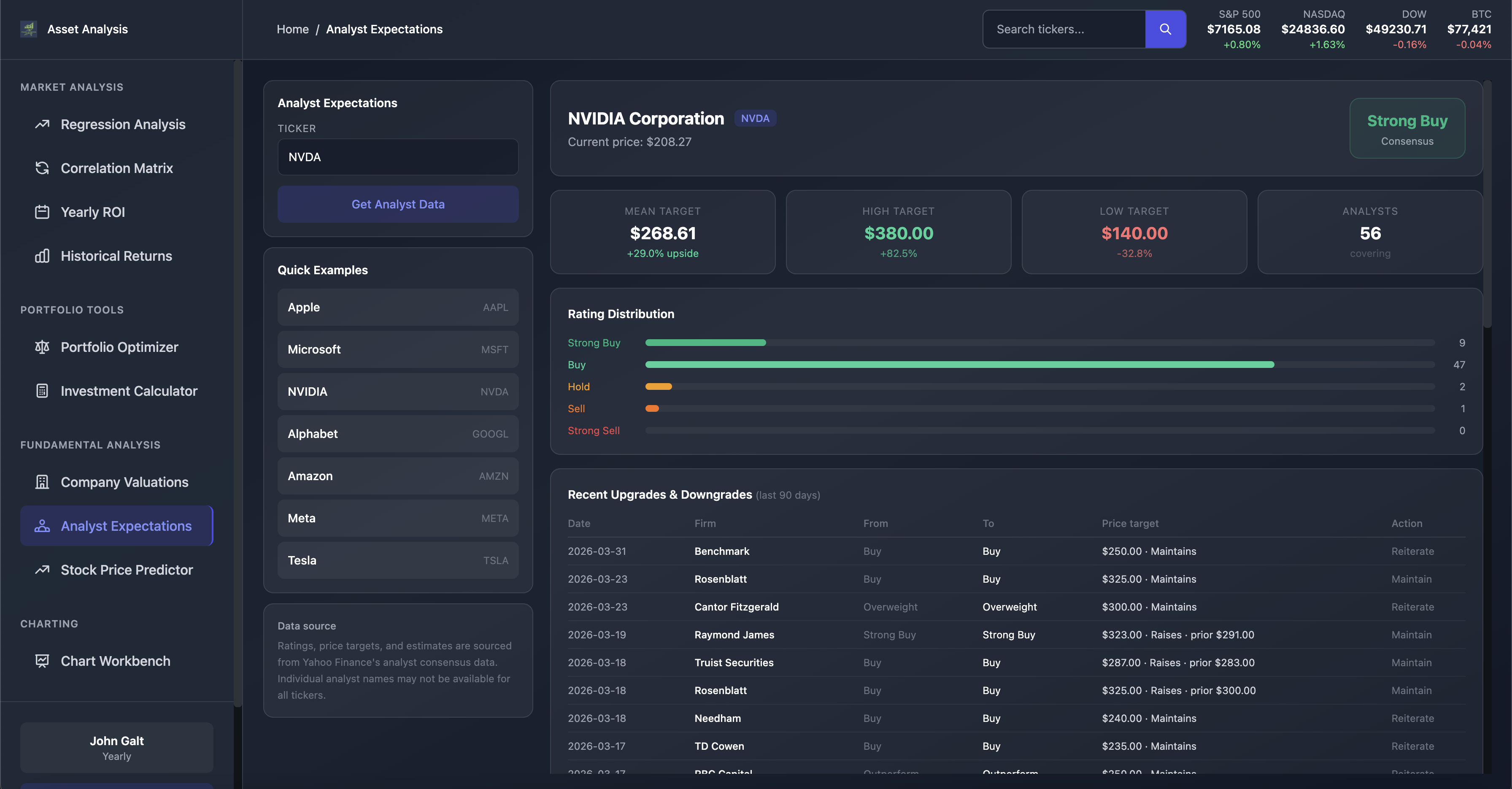Viewport: 1512px width, 789px height.
Task: Click the Company Valuations building icon
Action: point(42,482)
